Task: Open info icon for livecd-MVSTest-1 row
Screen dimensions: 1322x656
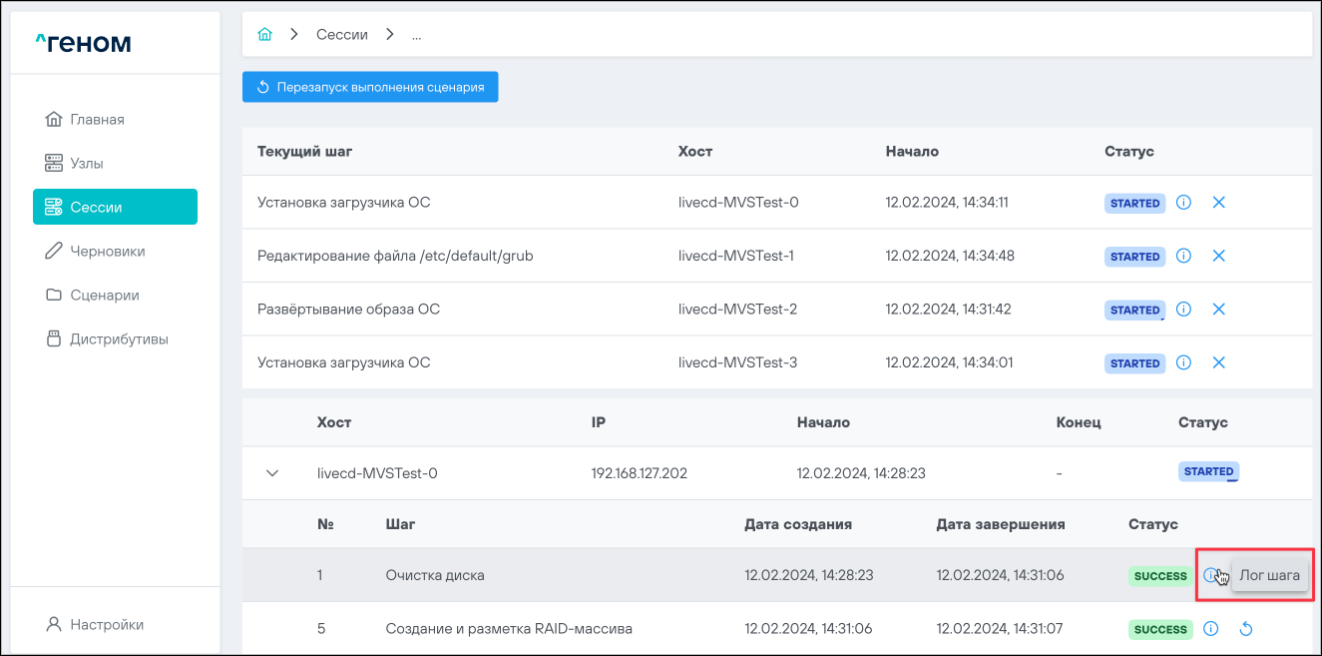Action: coord(1184,256)
